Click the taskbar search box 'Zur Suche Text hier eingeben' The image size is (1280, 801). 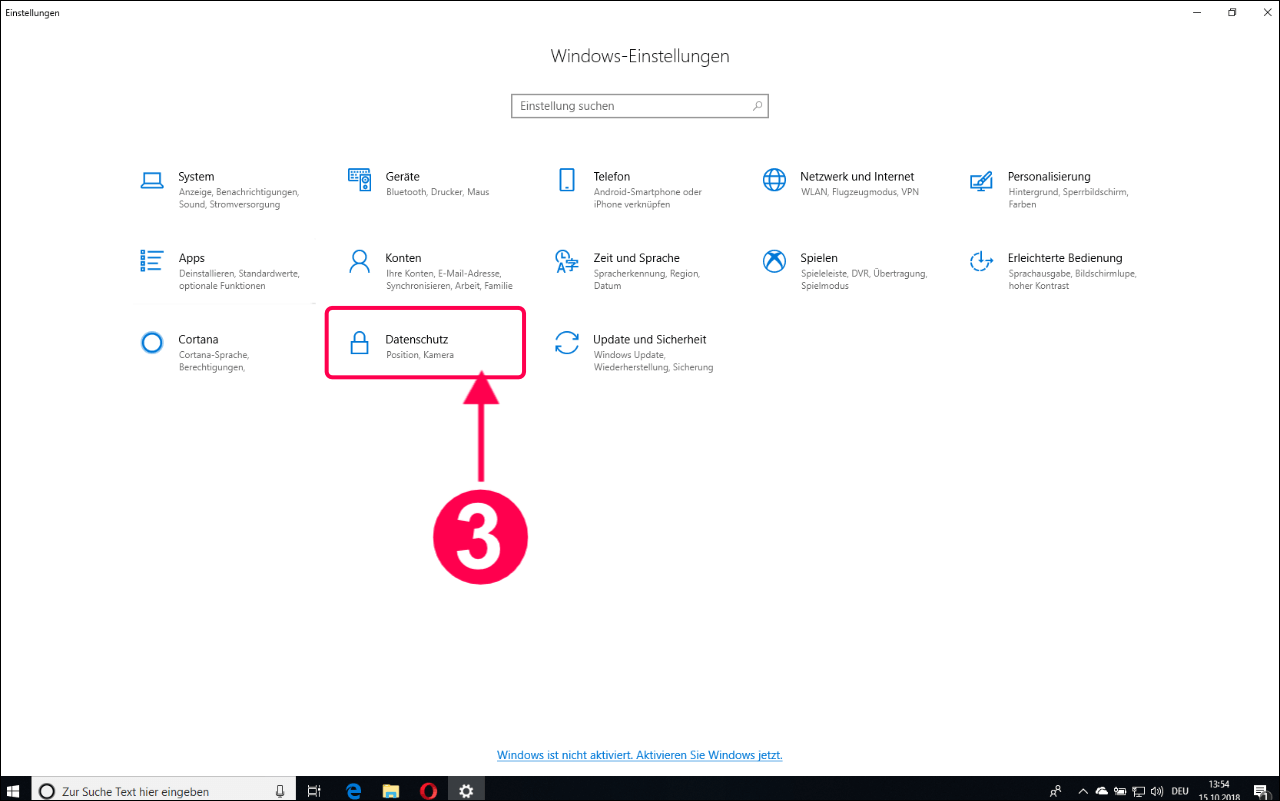point(163,790)
